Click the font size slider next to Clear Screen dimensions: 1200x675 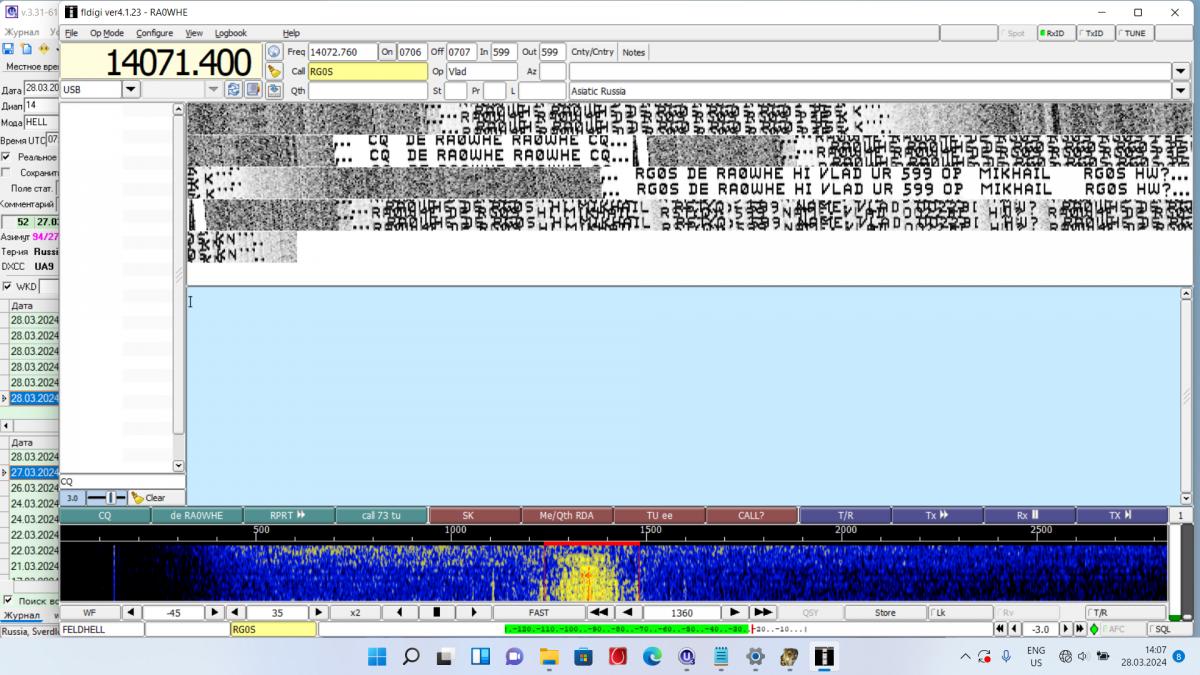(x=106, y=497)
